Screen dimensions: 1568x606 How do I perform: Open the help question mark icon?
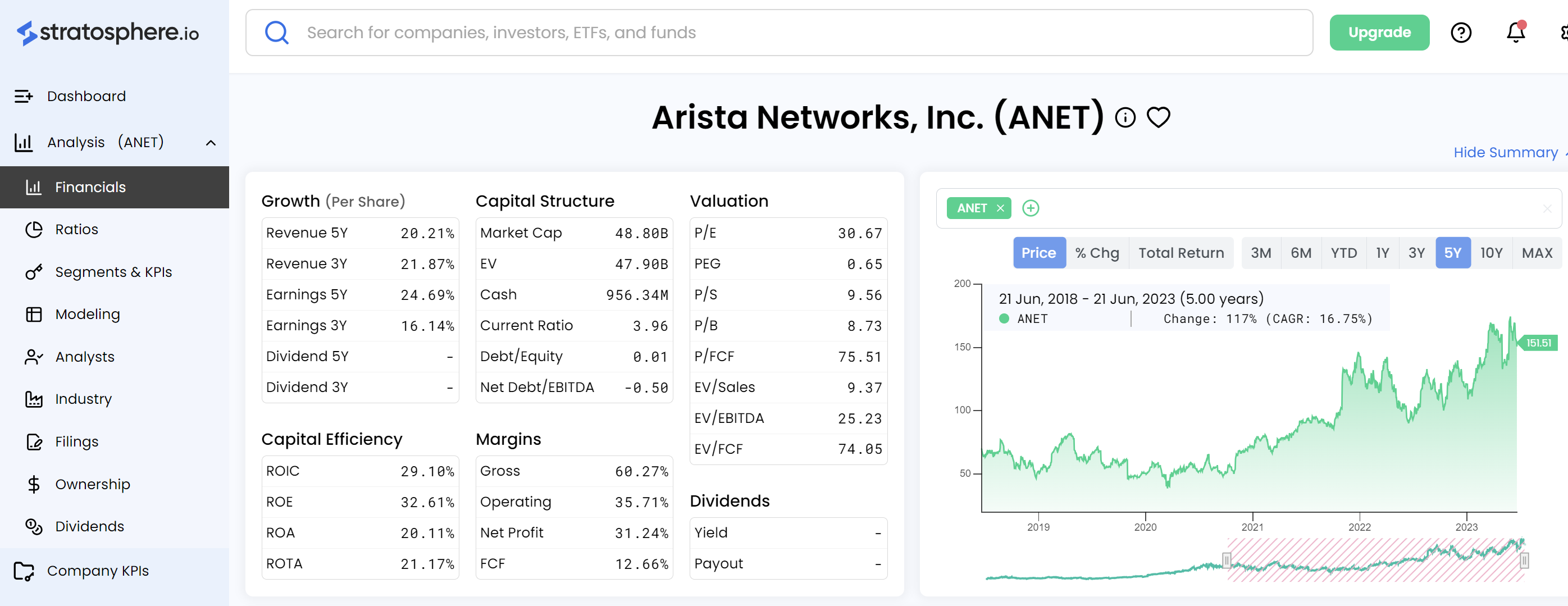pos(1461,32)
